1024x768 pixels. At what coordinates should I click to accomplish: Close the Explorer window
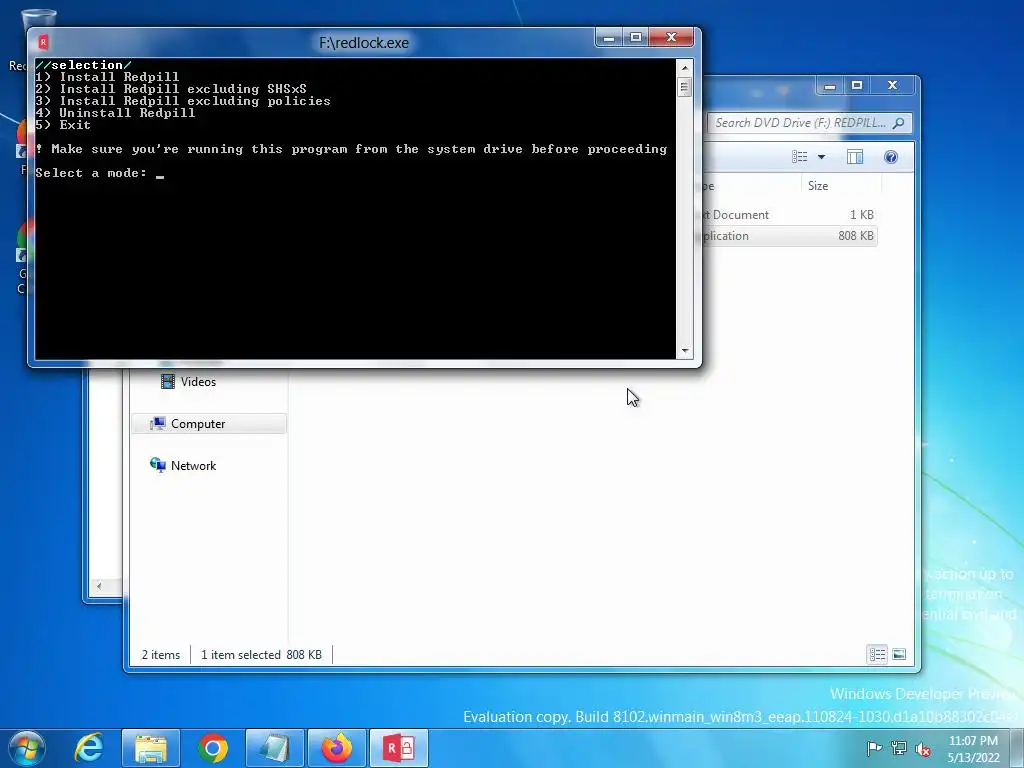pyautogui.click(x=893, y=86)
